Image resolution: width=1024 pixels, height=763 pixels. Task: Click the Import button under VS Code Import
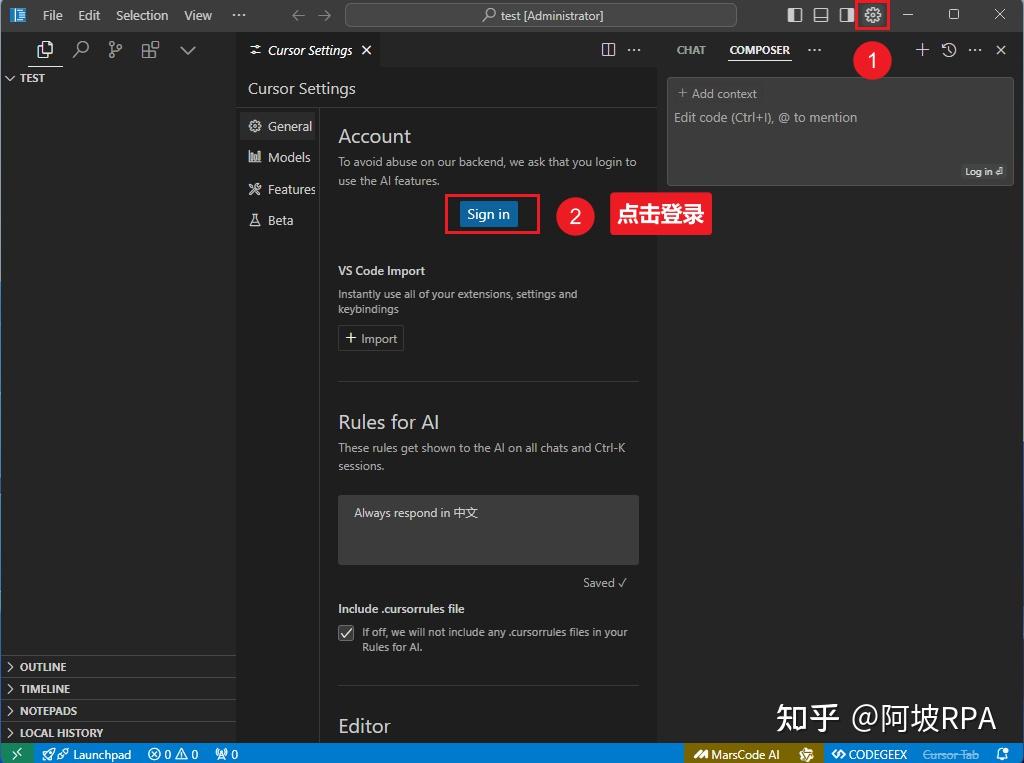tap(370, 338)
